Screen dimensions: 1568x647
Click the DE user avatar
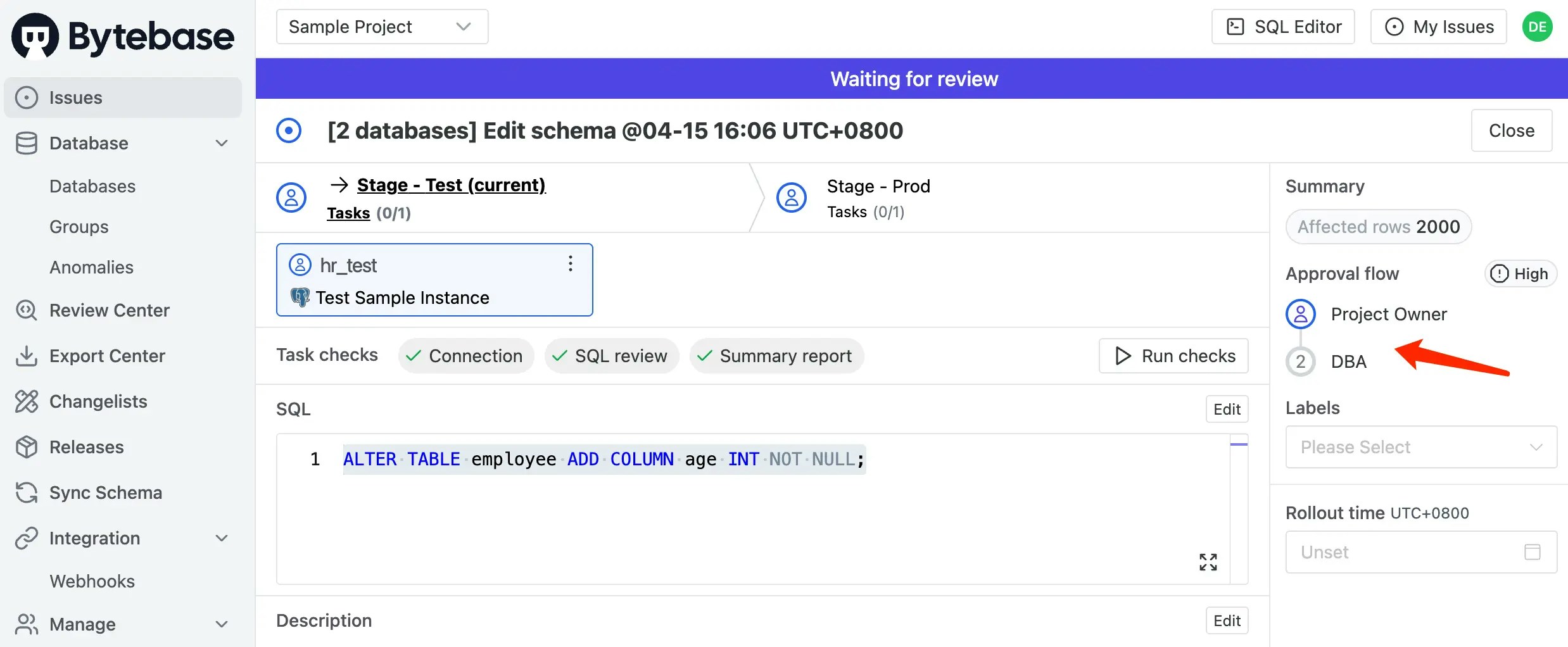pos(1537,27)
